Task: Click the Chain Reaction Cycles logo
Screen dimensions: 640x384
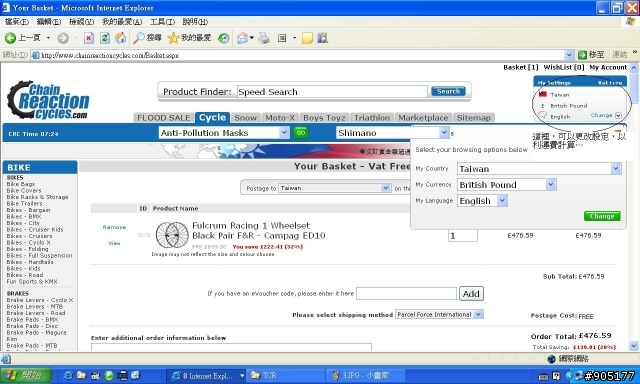Action: (x=48, y=100)
